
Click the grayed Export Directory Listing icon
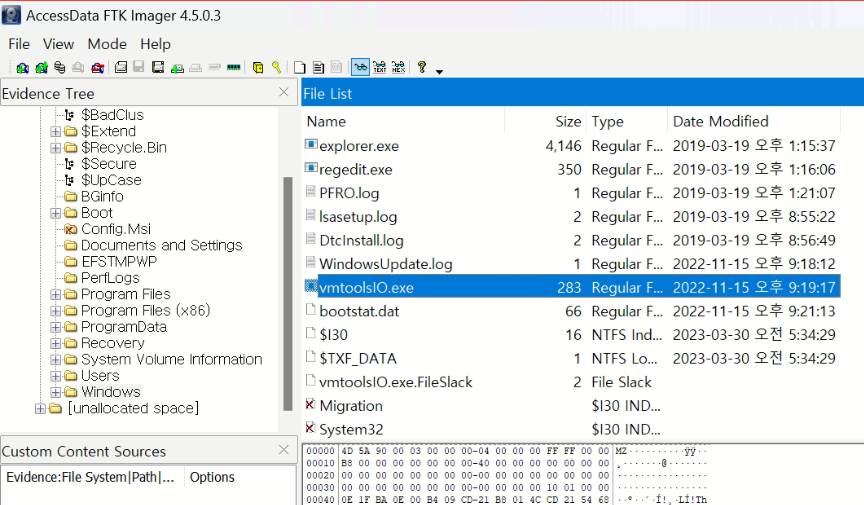click(337, 68)
